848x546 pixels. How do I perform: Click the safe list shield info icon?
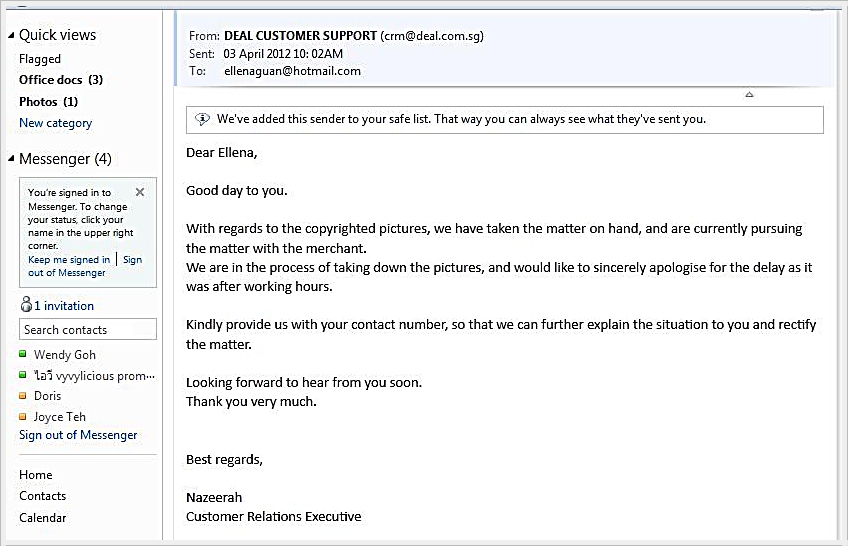[201, 119]
